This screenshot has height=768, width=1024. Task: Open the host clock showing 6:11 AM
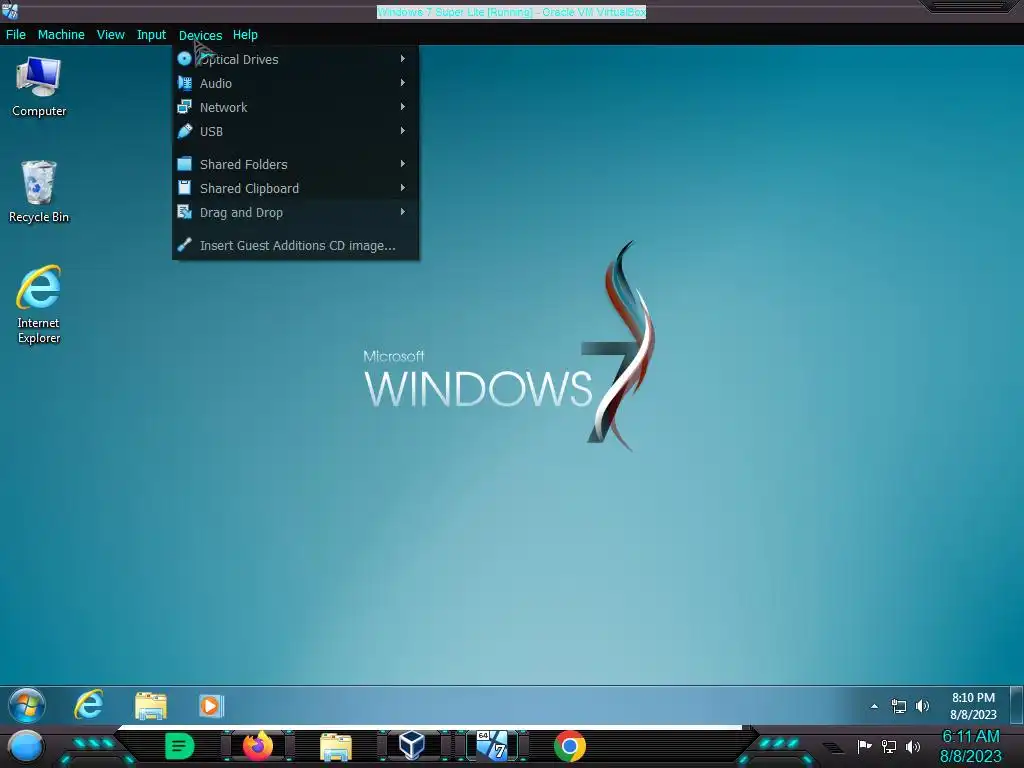tap(970, 746)
